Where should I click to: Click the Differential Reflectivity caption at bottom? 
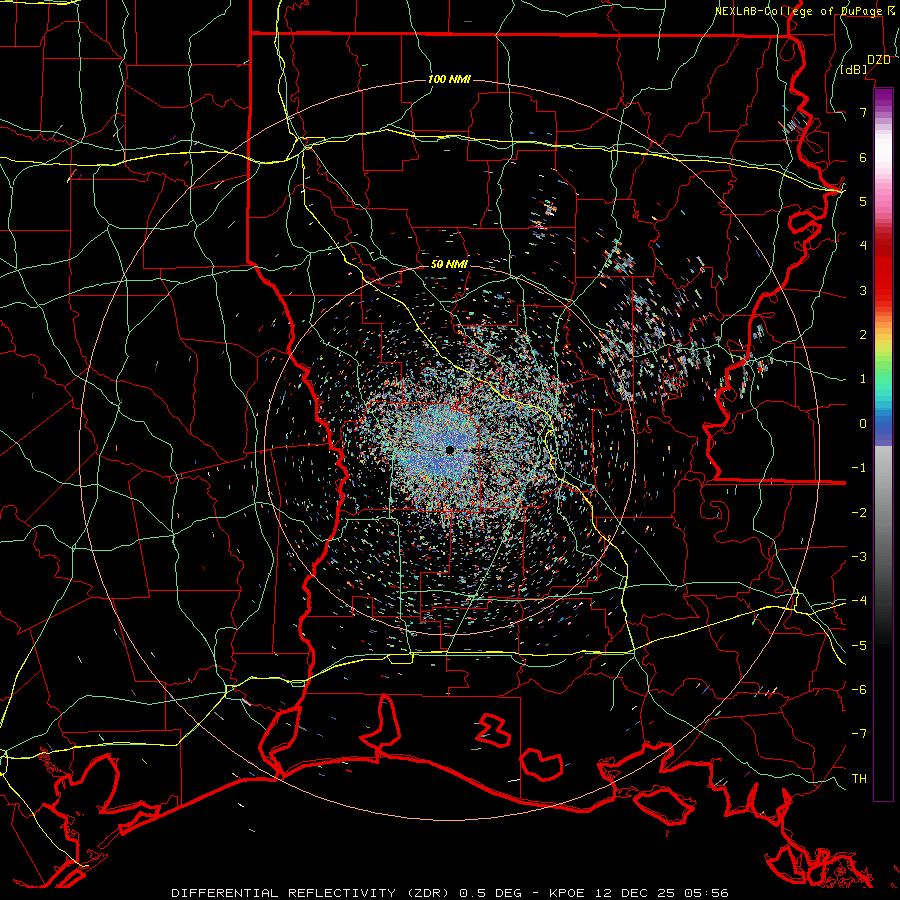click(x=449, y=893)
